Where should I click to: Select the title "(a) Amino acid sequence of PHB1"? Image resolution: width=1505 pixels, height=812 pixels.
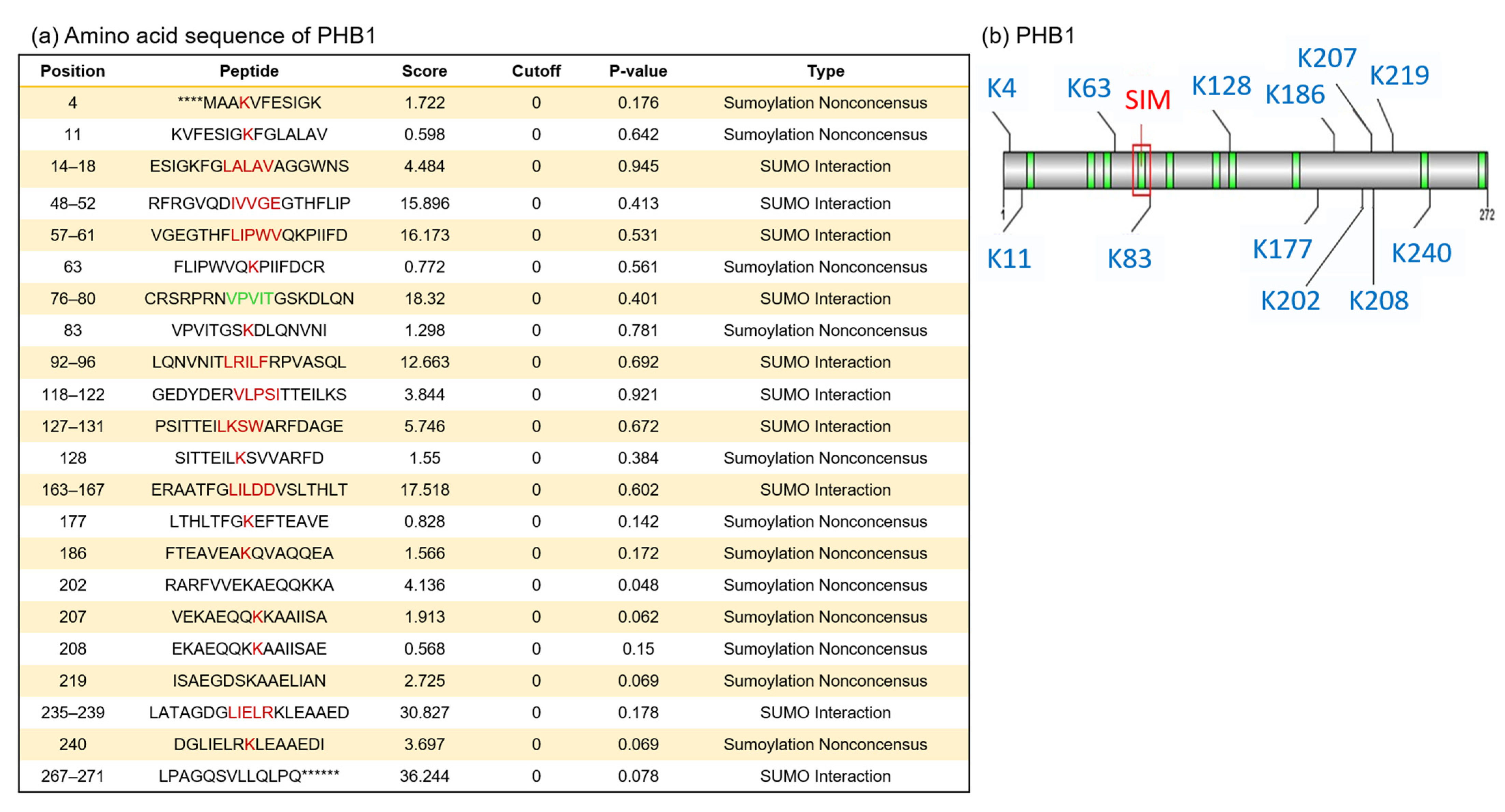pos(203,35)
